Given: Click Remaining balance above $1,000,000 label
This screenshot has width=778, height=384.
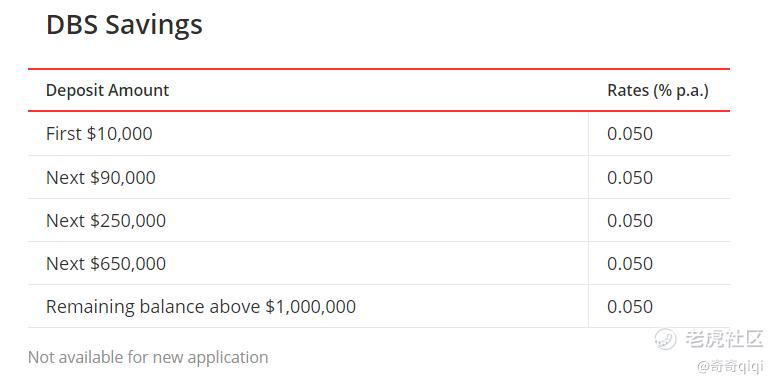Looking at the screenshot, I should click(200, 307).
